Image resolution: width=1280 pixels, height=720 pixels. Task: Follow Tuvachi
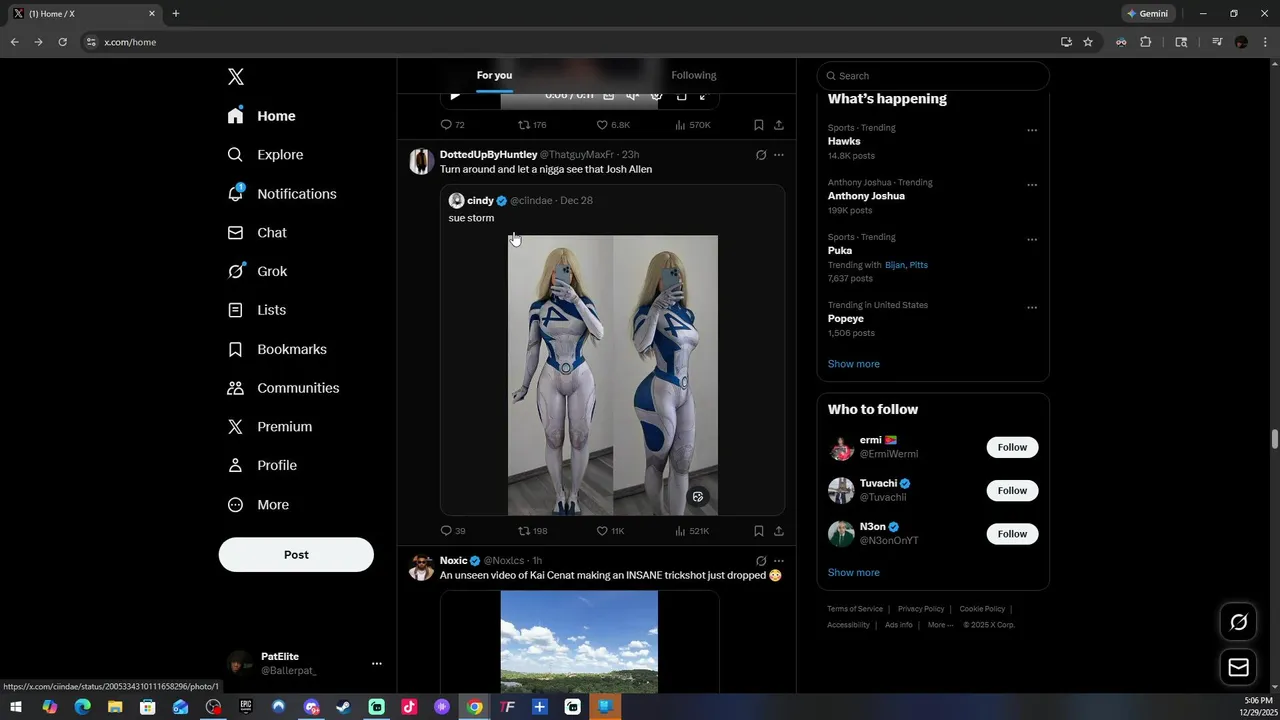pyautogui.click(x=1012, y=491)
